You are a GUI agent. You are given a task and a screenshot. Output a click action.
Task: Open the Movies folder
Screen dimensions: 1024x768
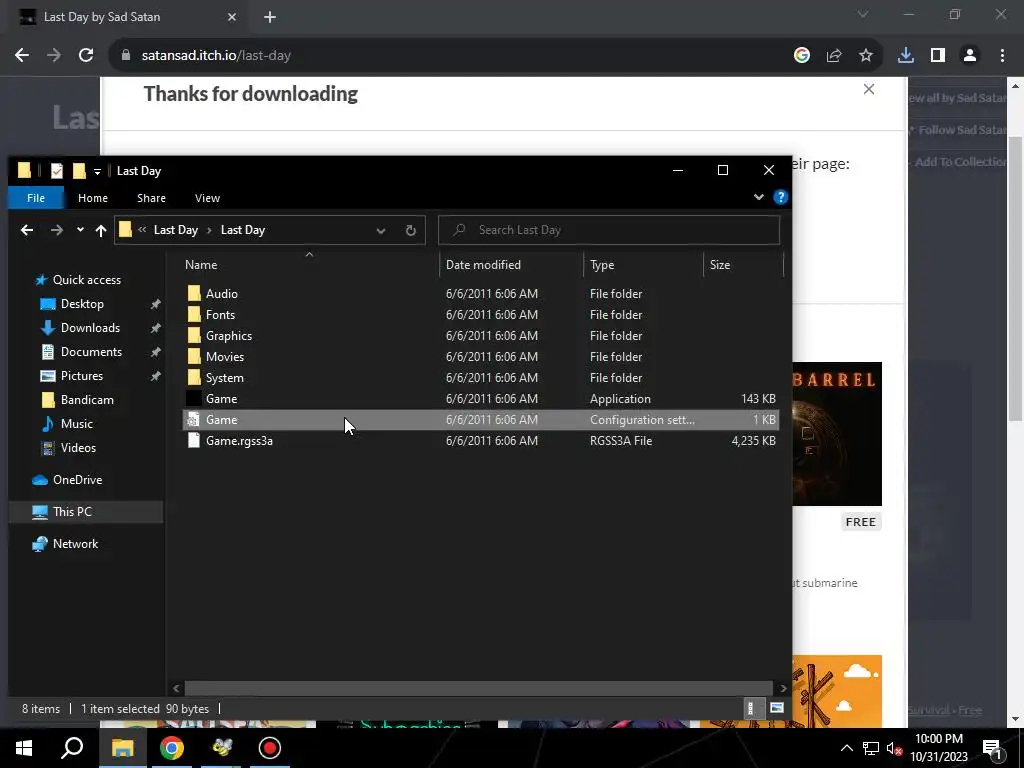click(225, 356)
